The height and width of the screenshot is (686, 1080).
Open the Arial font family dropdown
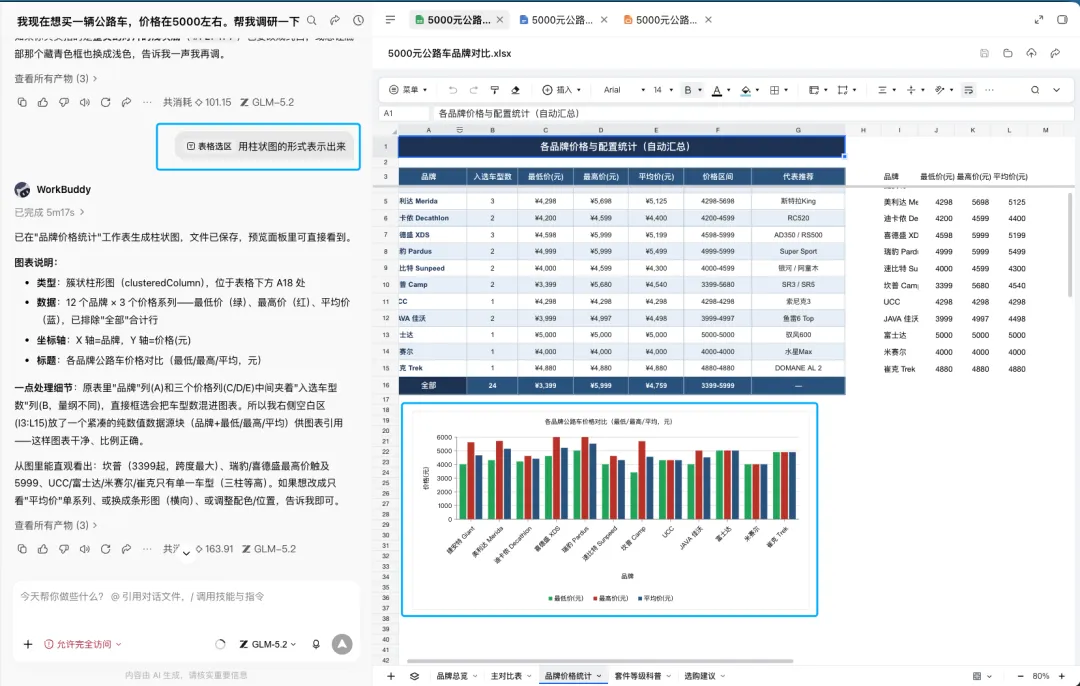[x=625, y=90]
